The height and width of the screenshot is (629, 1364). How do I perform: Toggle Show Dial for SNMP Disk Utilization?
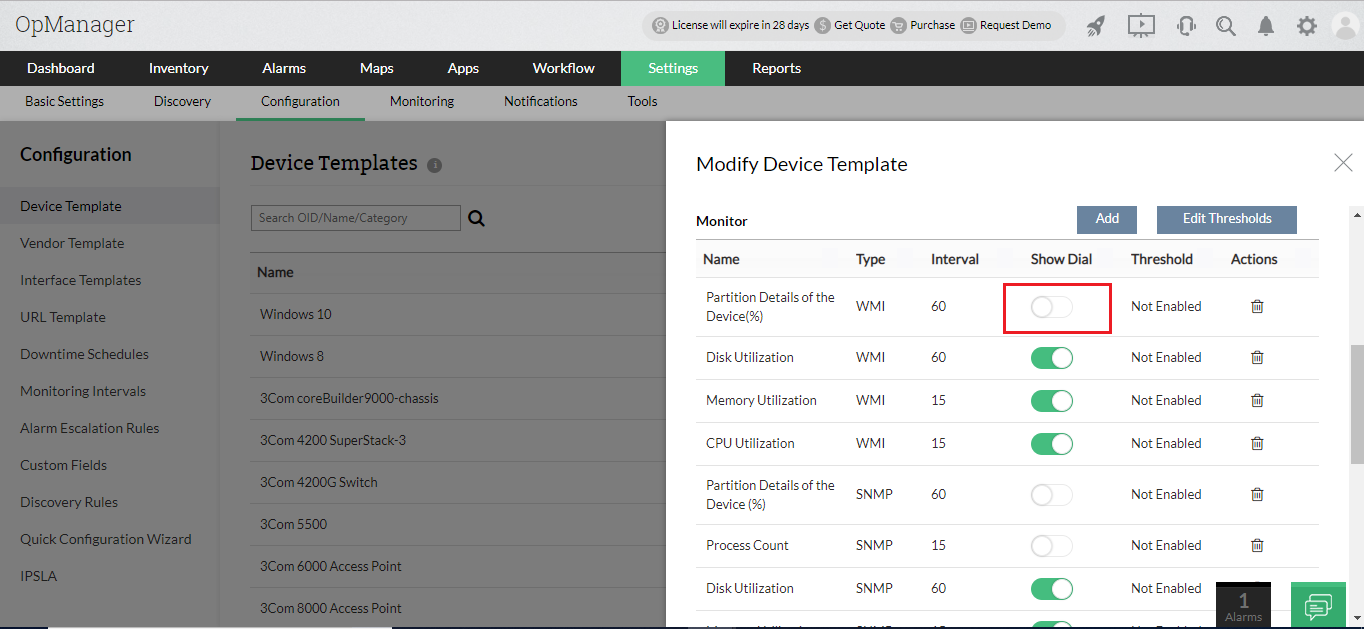click(x=1052, y=589)
